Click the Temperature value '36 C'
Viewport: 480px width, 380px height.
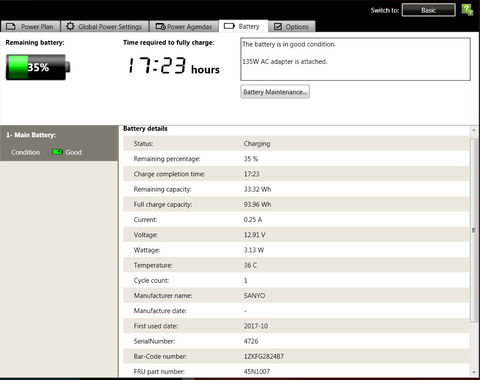coord(250,265)
